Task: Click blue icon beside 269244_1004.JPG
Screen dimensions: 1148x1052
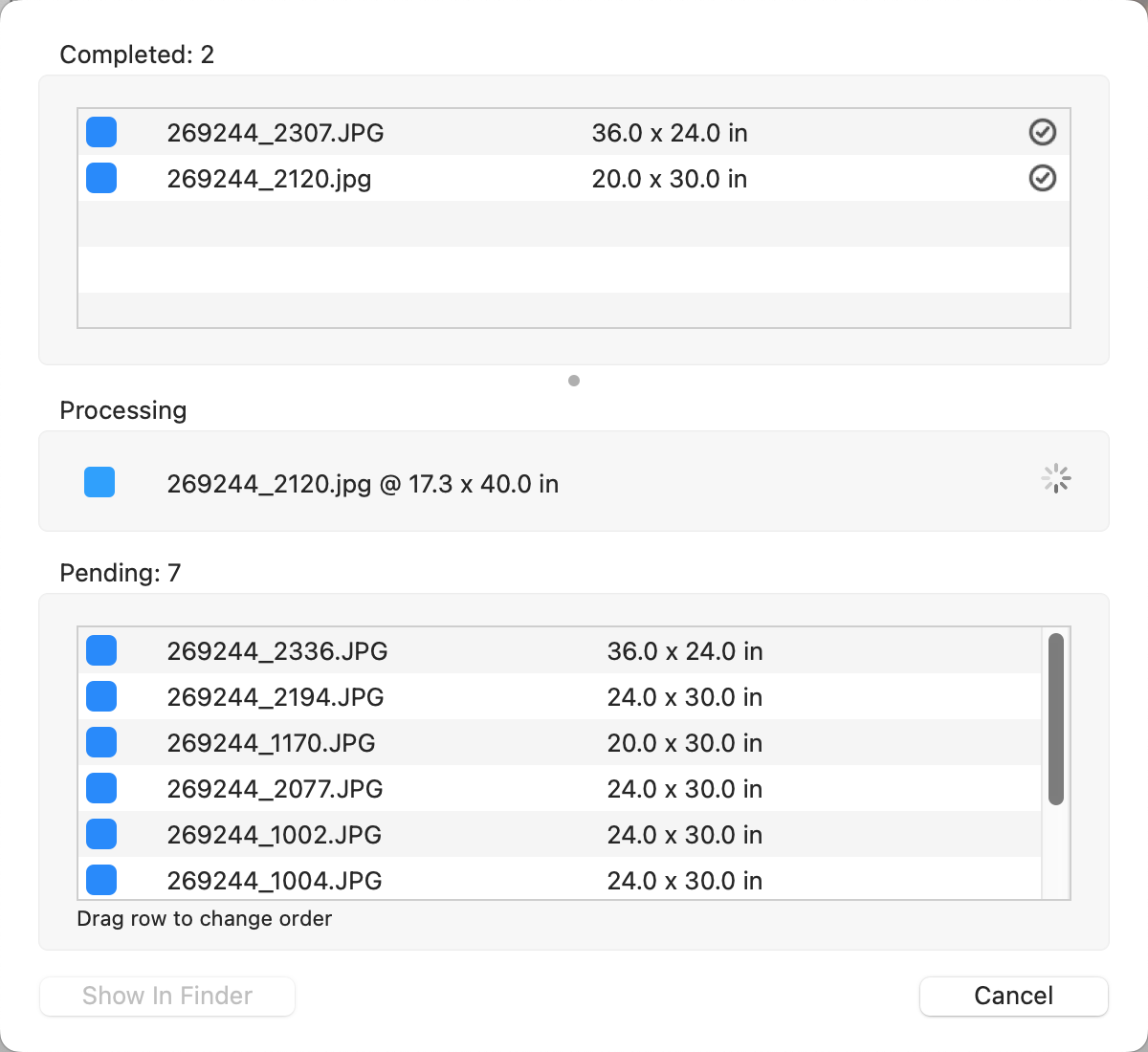Action: pos(101,879)
